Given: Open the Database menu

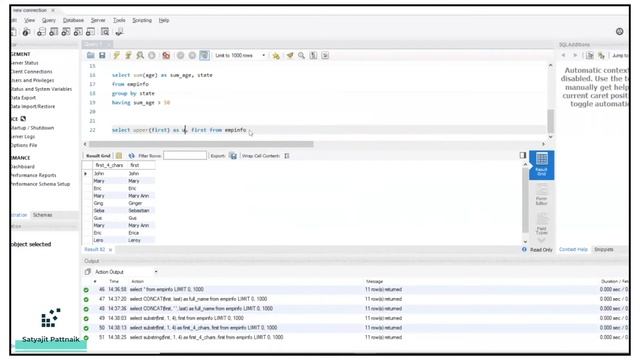Looking at the screenshot, I should 73,20.
